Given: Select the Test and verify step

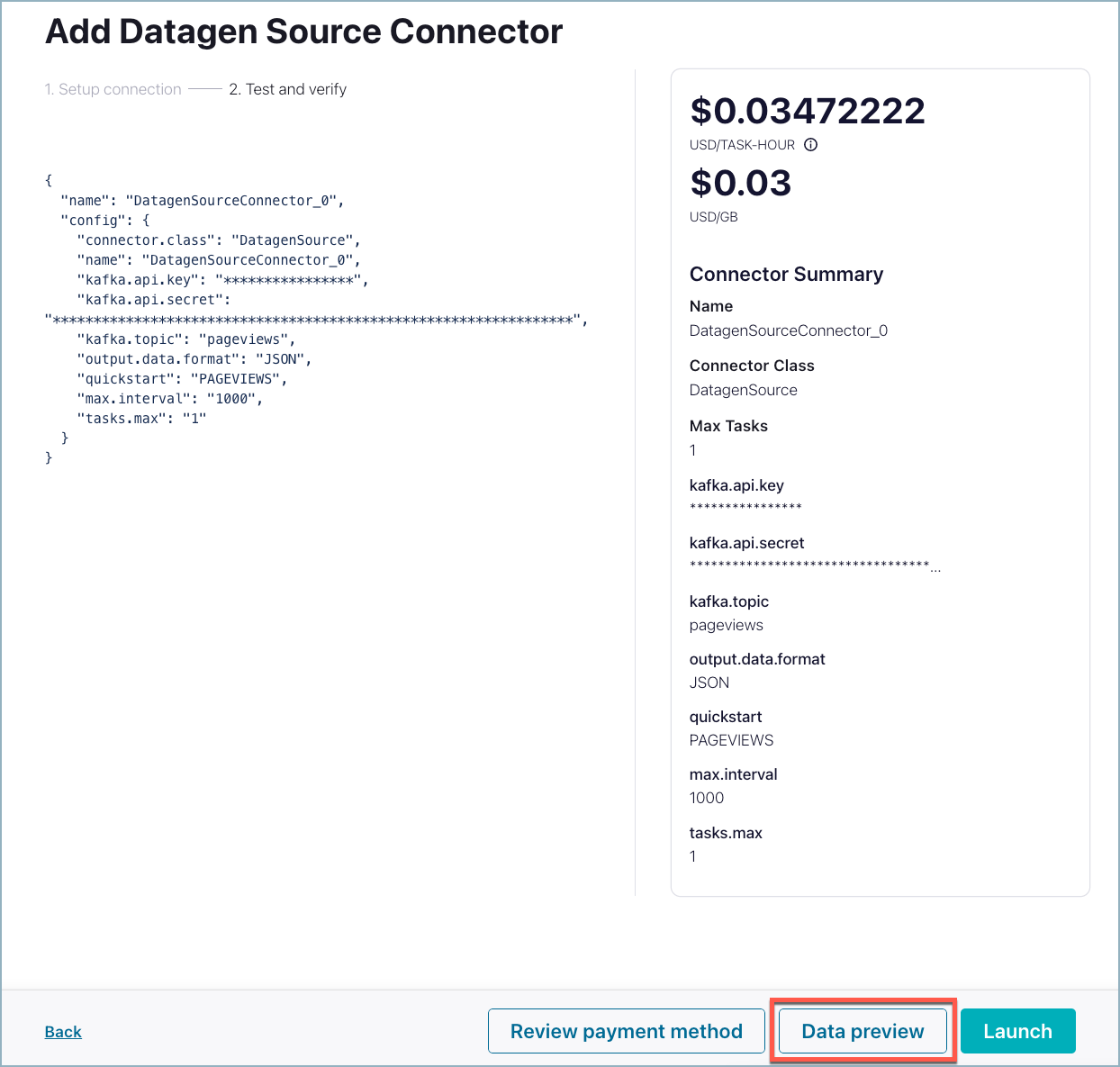Looking at the screenshot, I should click(287, 89).
